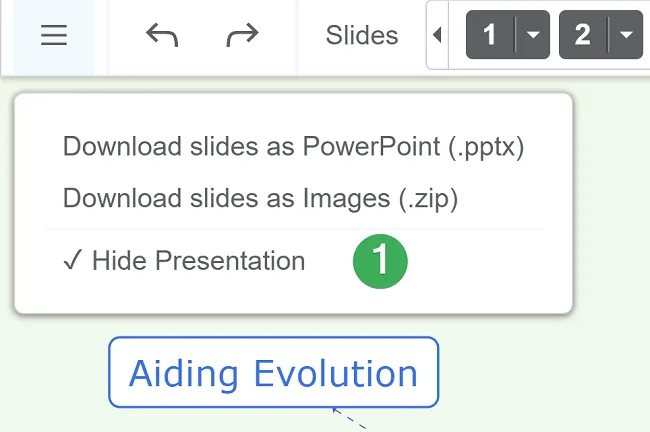Screen dimensions: 650x432
Task: Download slides as PowerPoint (.pptx)
Action: 293,146
